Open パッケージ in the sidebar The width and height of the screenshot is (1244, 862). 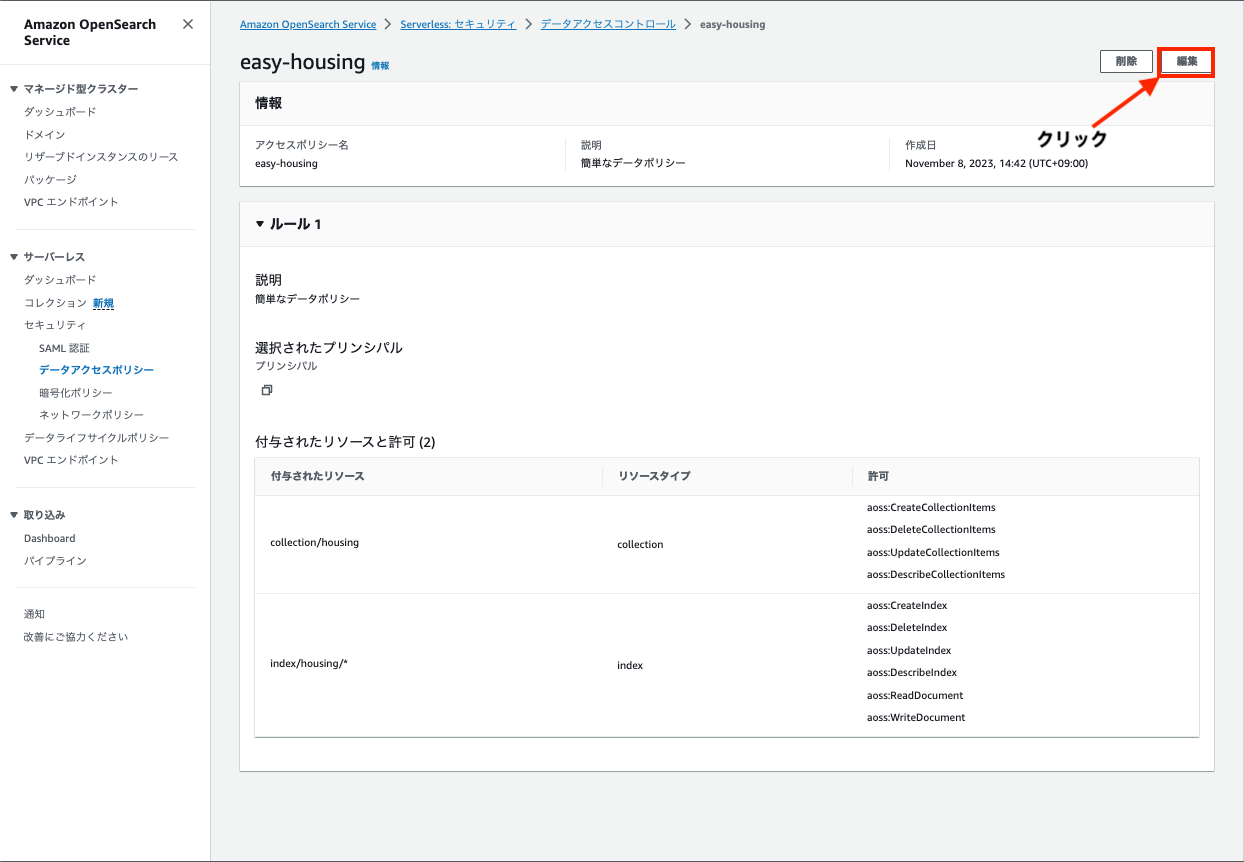click(50, 179)
